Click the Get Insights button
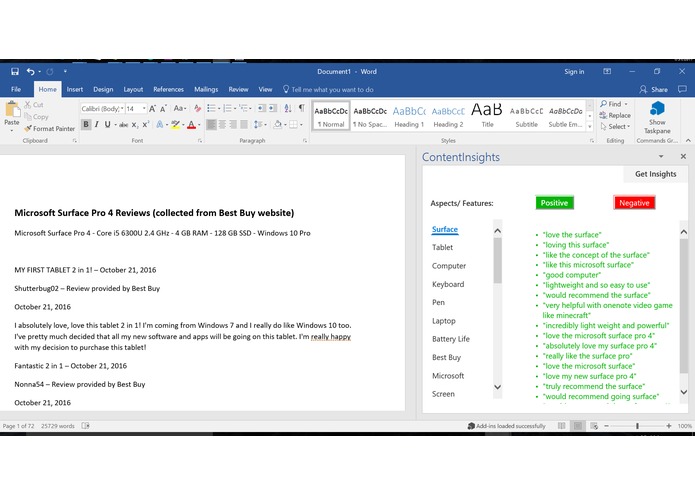The image size is (695, 494). [656, 174]
